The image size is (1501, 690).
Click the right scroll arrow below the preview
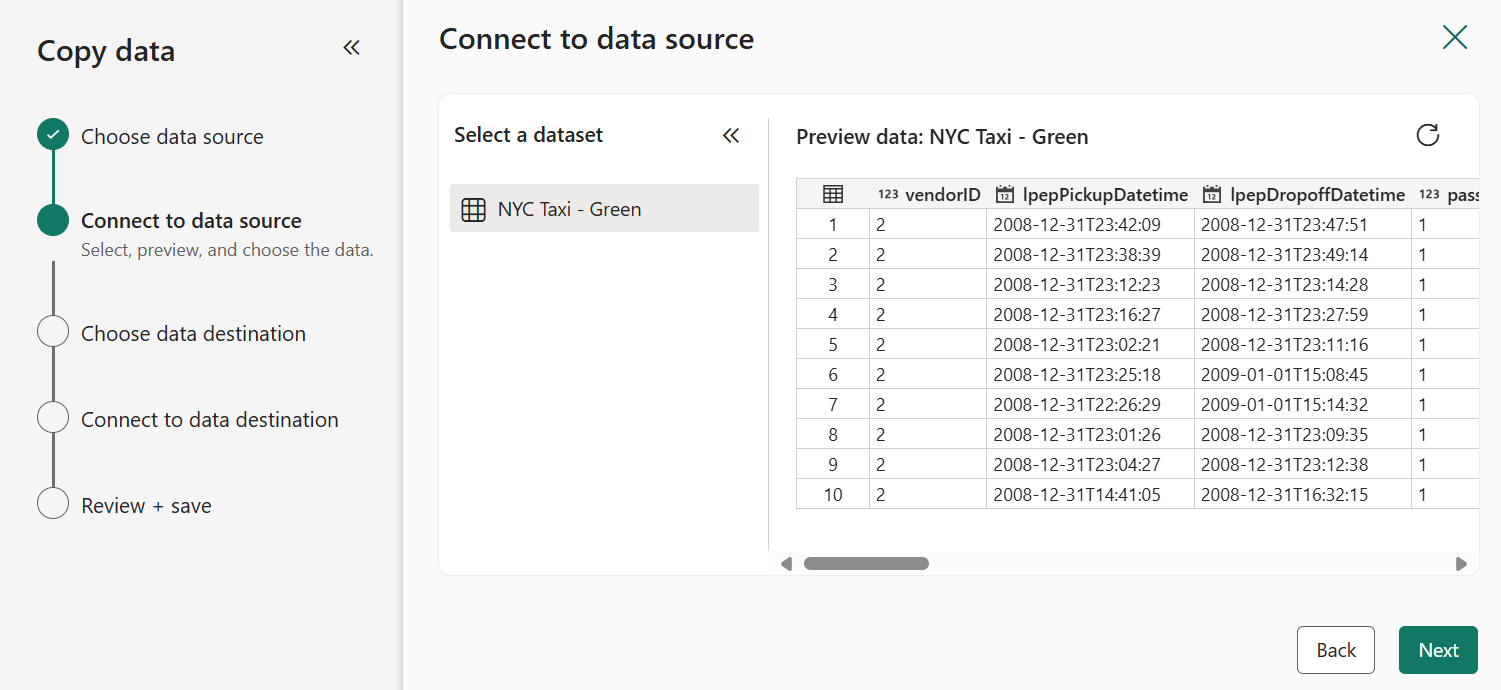point(1460,563)
